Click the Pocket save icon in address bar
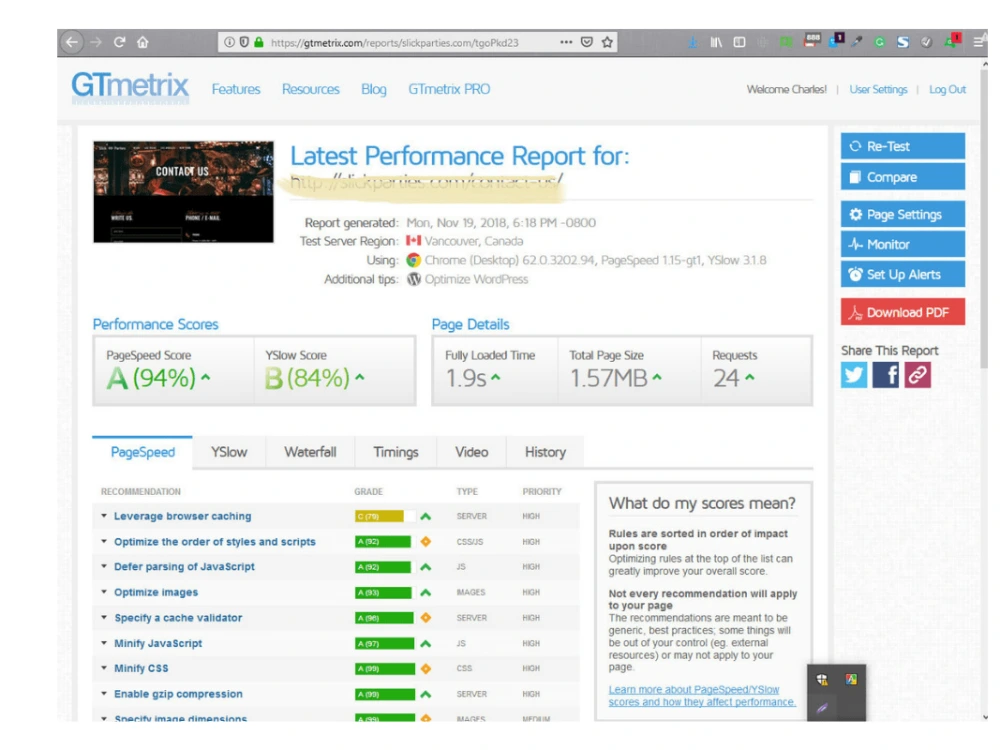This screenshot has width=1000, height=750. (x=587, y=43)
